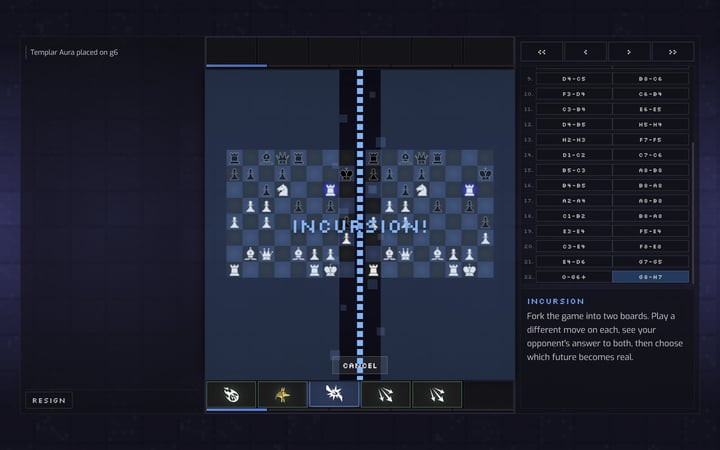Click the white knight on the right board

(x=421, y=190)
